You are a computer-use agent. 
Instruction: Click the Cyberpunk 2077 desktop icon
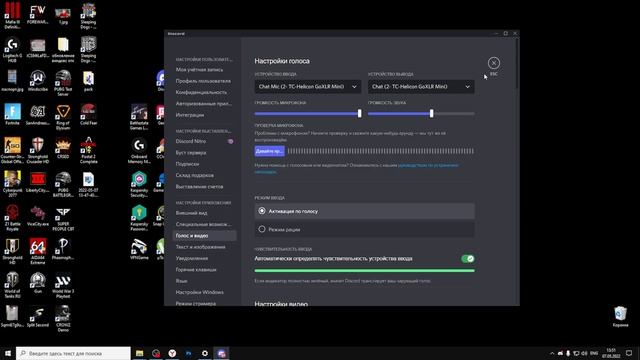coord(12,184)
